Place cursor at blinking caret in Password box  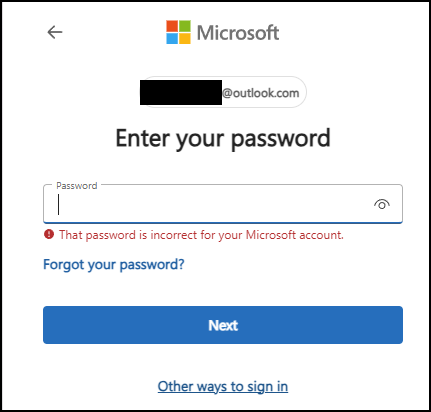59,205
